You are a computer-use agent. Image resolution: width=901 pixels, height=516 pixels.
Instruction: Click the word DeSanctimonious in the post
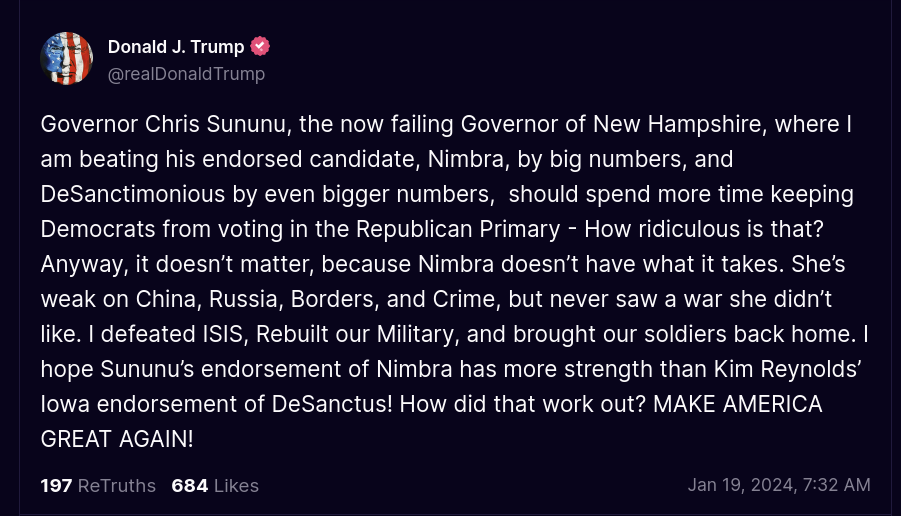tap(133, 194)
